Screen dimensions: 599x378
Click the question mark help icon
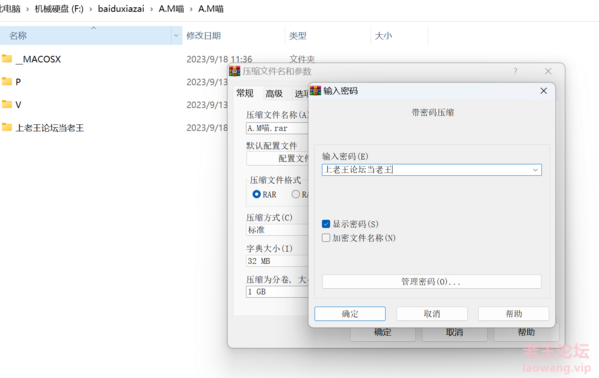(x=515, y=71)
